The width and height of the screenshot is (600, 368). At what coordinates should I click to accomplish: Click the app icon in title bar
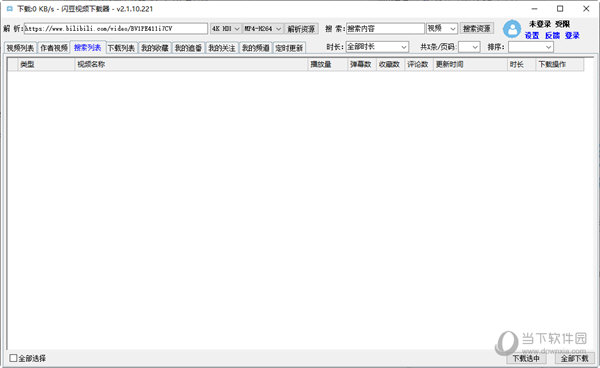click(x=10, y=8)
